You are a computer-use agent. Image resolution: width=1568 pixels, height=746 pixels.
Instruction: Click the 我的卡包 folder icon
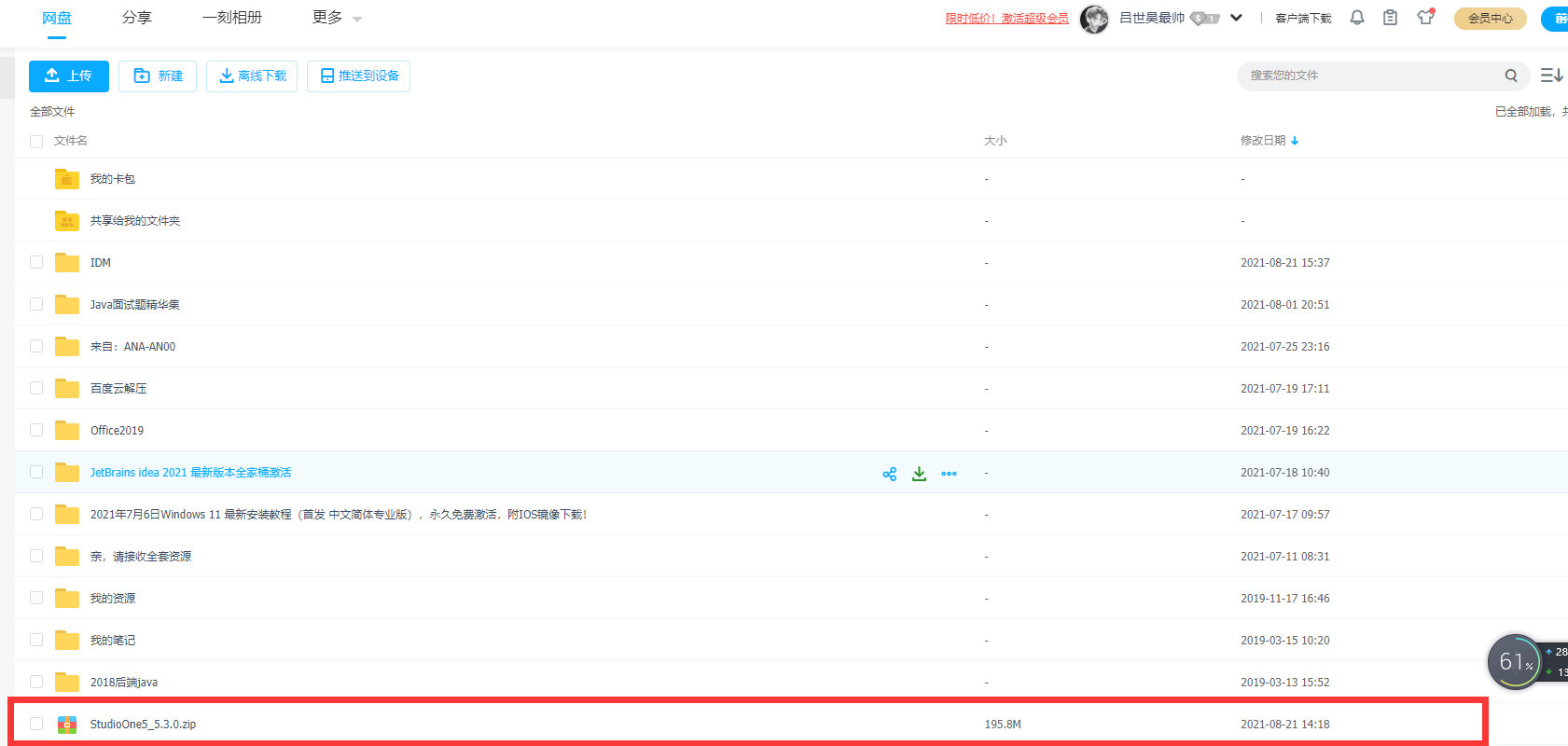67,178
